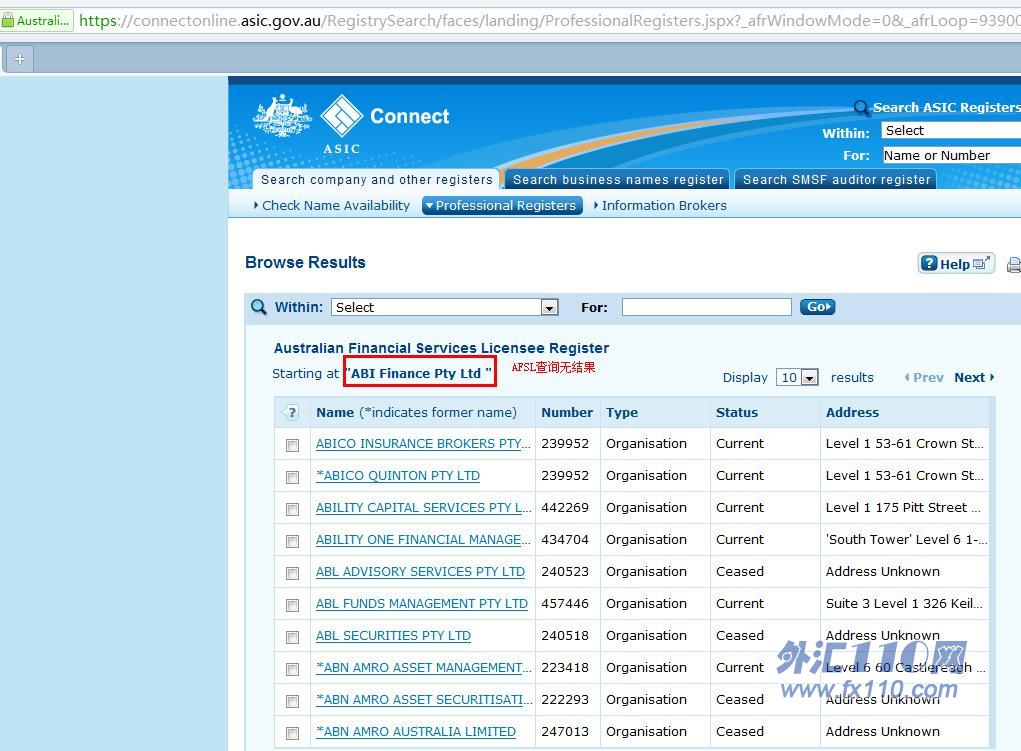Tick checkbox for *ABN AMRO ASSET SECURITISATI
Screen dimensions: 1021x751
point(292,700)
